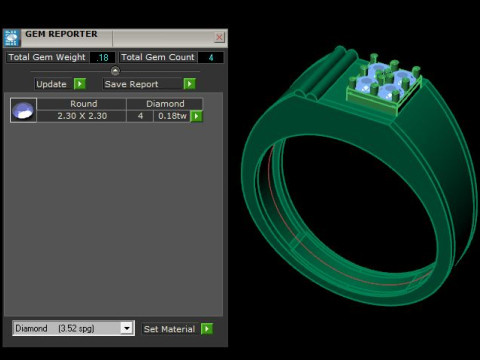
Task: Collapse the header using the round arrow
Action: point(115,71)
